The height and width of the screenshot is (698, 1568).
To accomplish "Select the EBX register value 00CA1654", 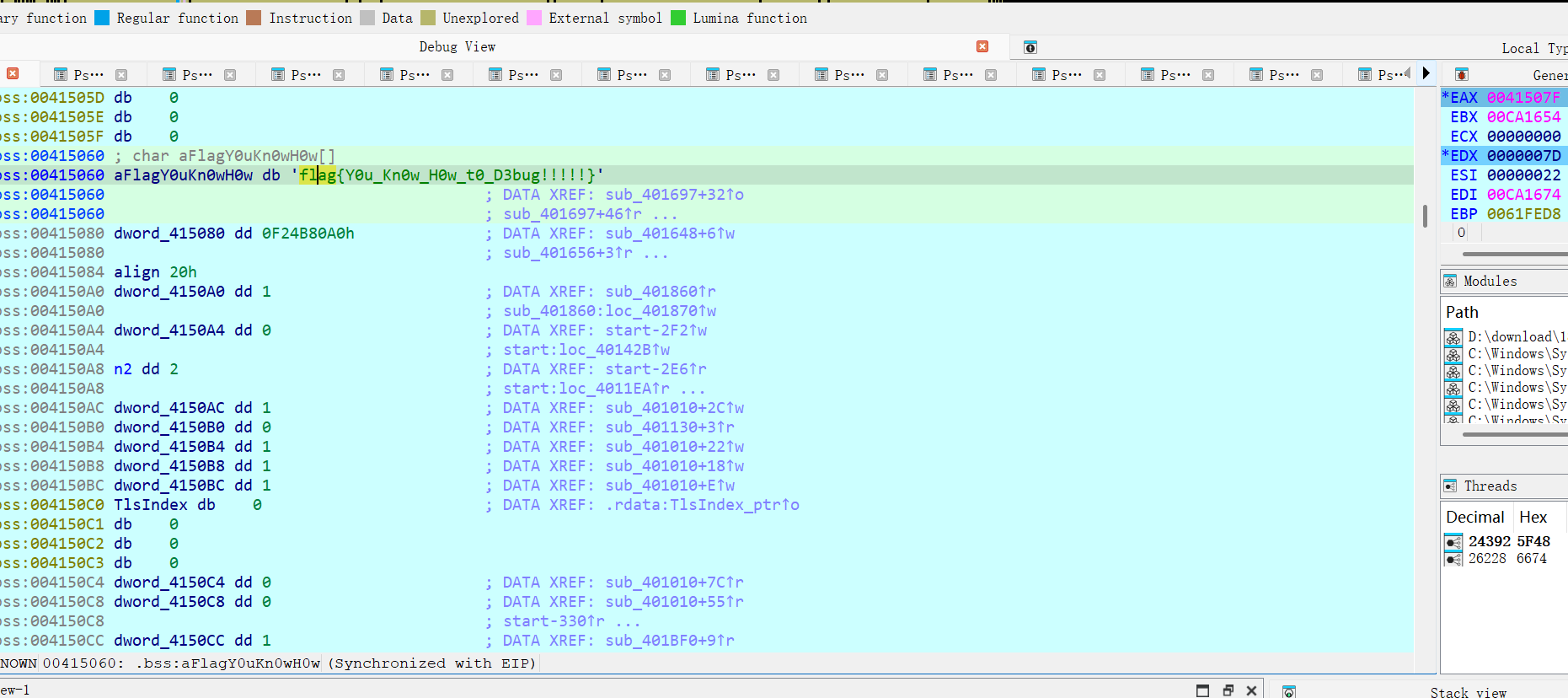I will (x=1523, y=116).
